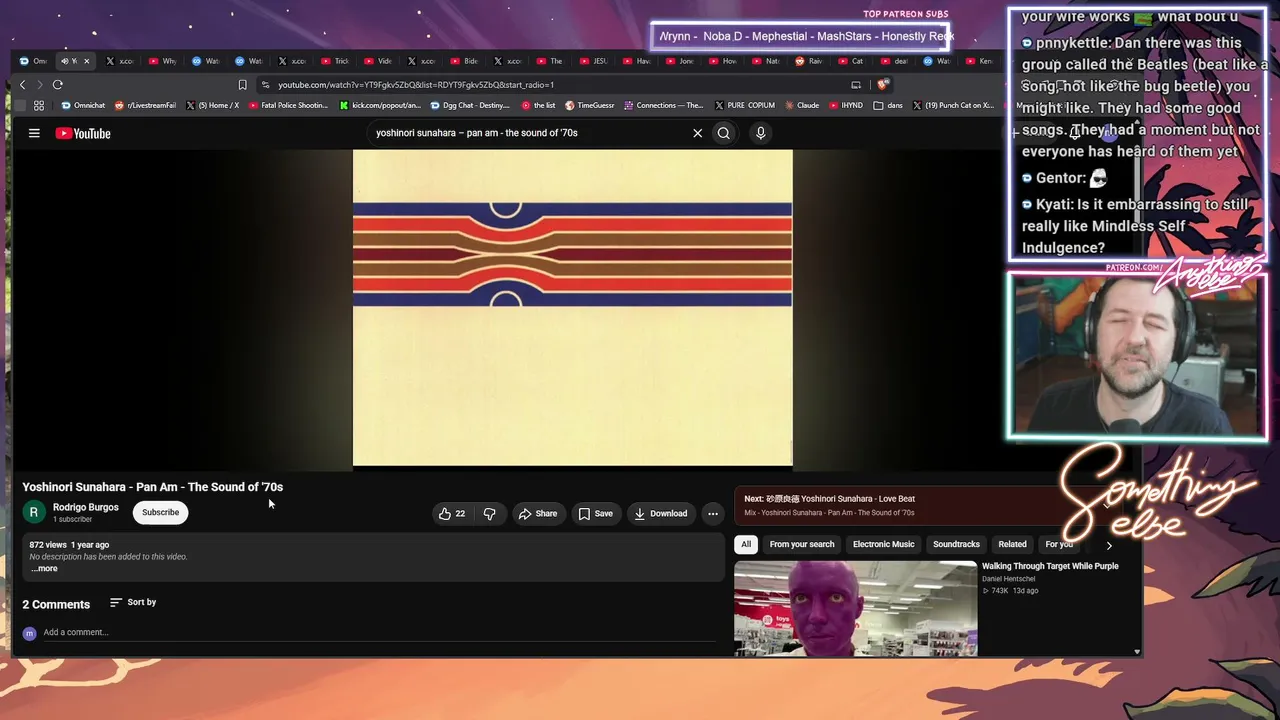Switch to the Raiv browser tab
Screen dimensions: 1280x720
point(808,61)
